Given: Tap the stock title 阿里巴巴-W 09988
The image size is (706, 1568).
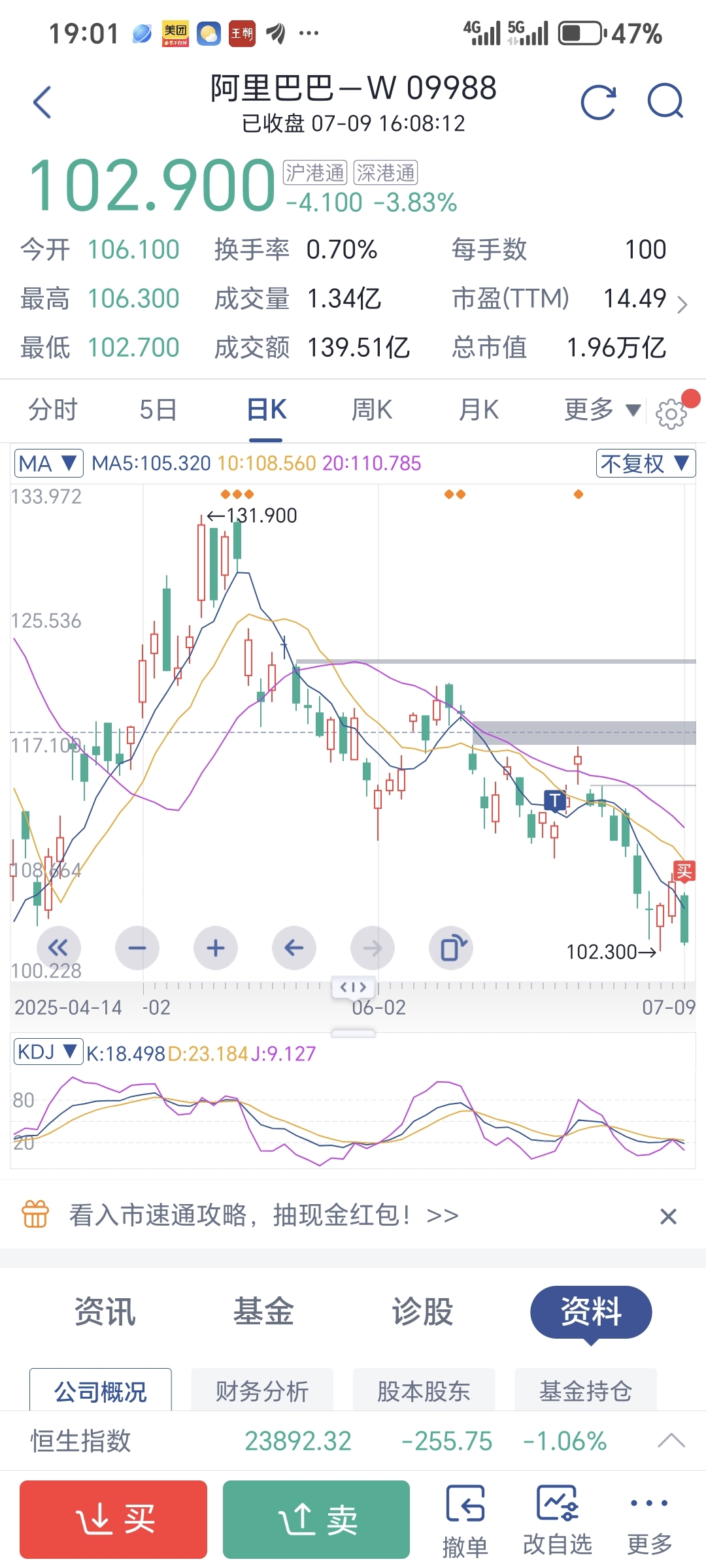Looking at the screenshot, I should (x=353, y=88).
